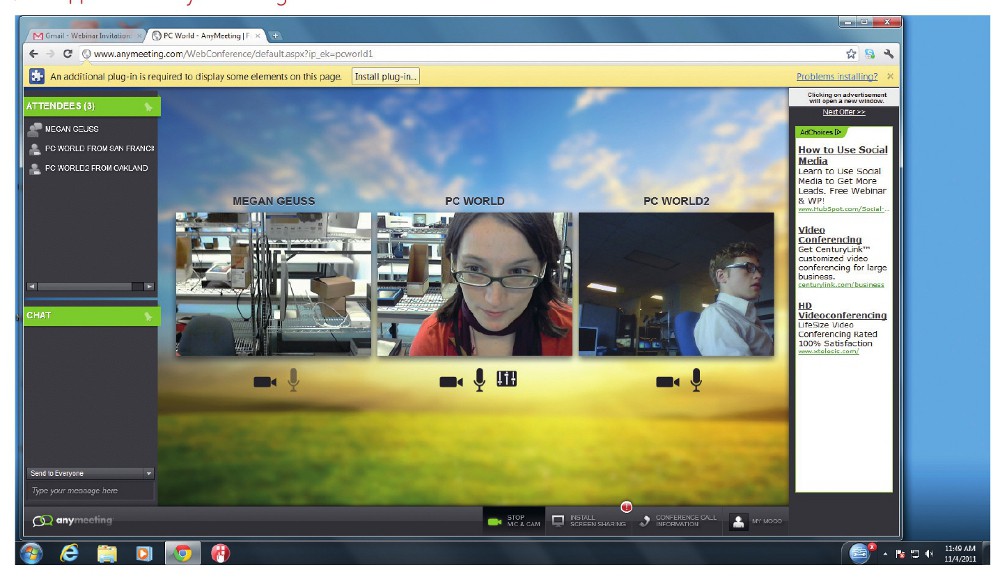Toggle Megan Geuss camera icon
The width and height of the screenshot is (1000, 579).
265,381
